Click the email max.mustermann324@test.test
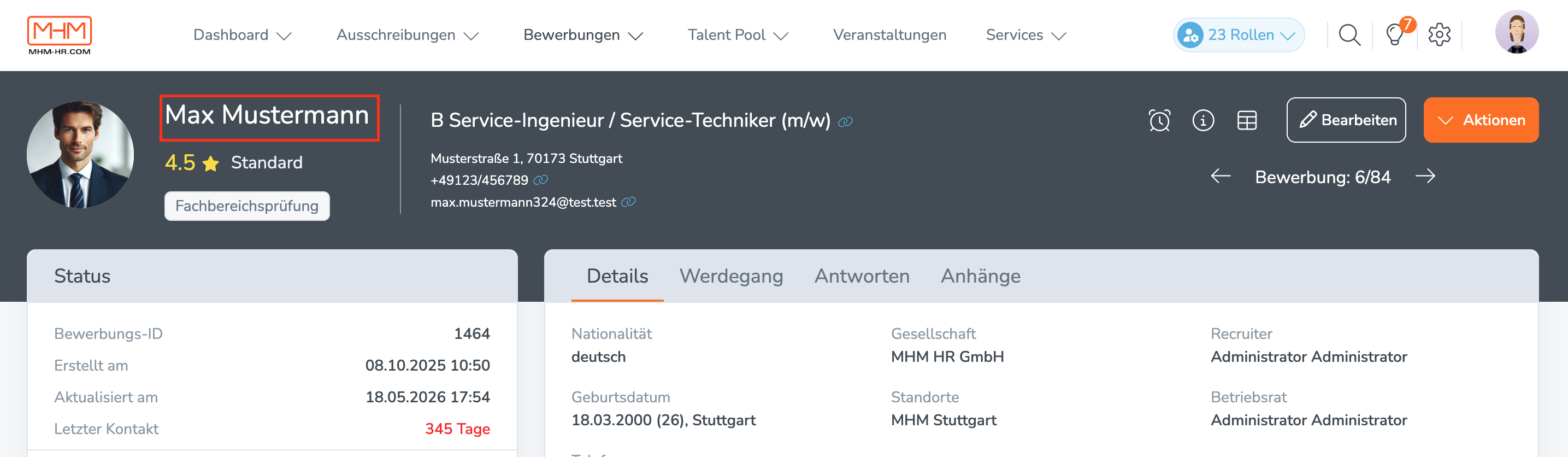 [x=523, y=202]
